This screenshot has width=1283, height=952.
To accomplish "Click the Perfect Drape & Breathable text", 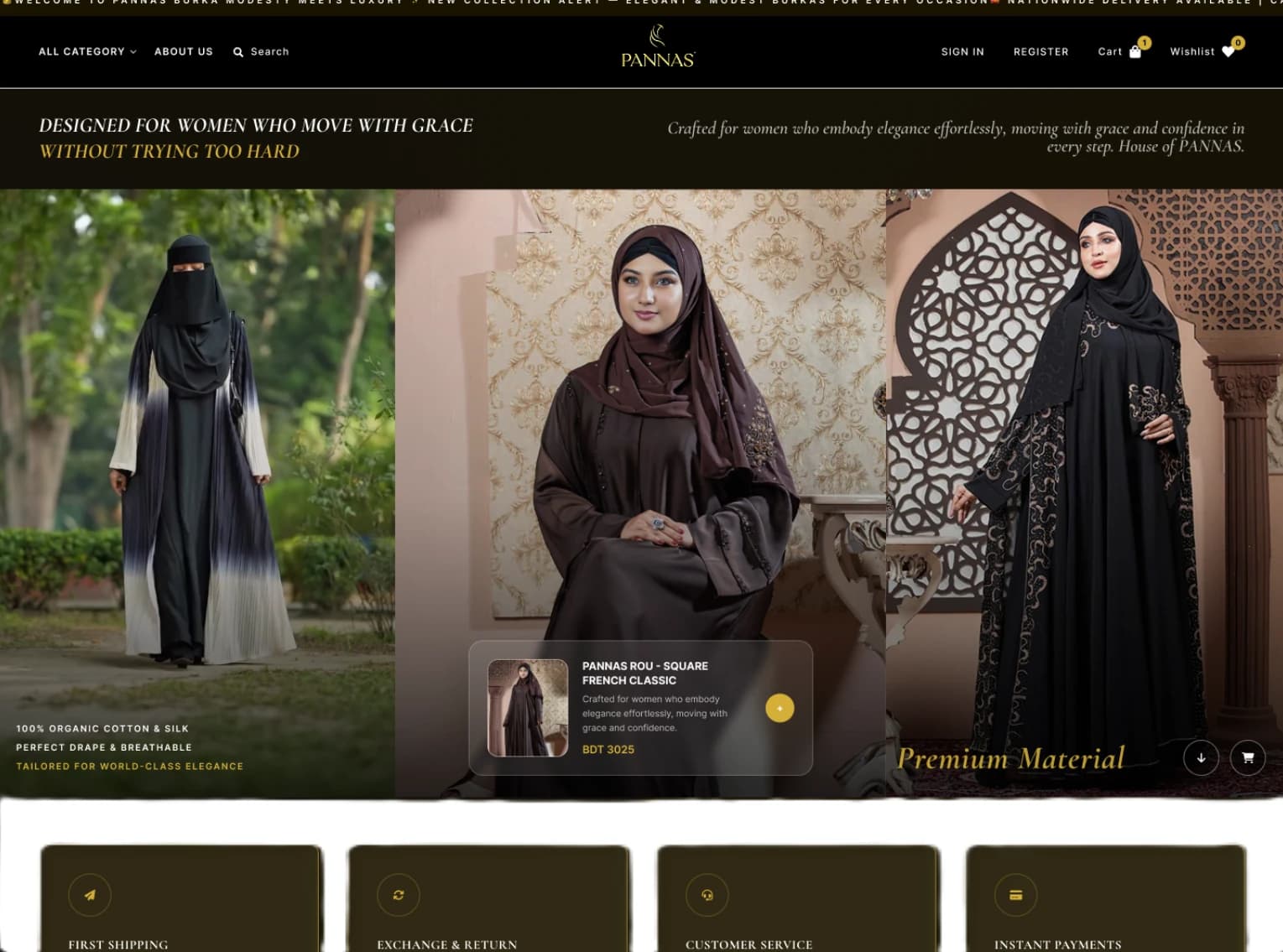I will (x=104, y=747).
